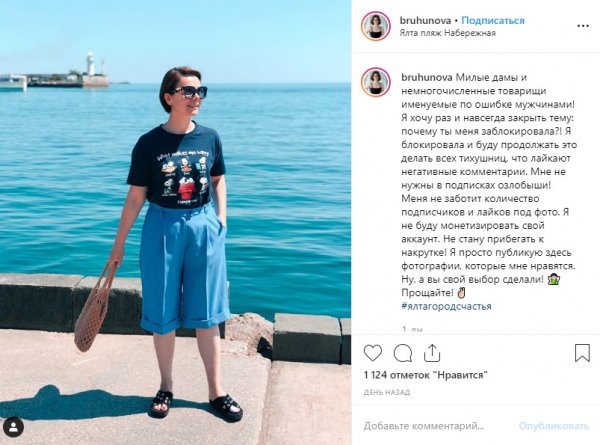This screenshot has width=600, height=445.
Task: Share the post using the share arrow icon
Action: pyautogui.click(x=432, y=353)
